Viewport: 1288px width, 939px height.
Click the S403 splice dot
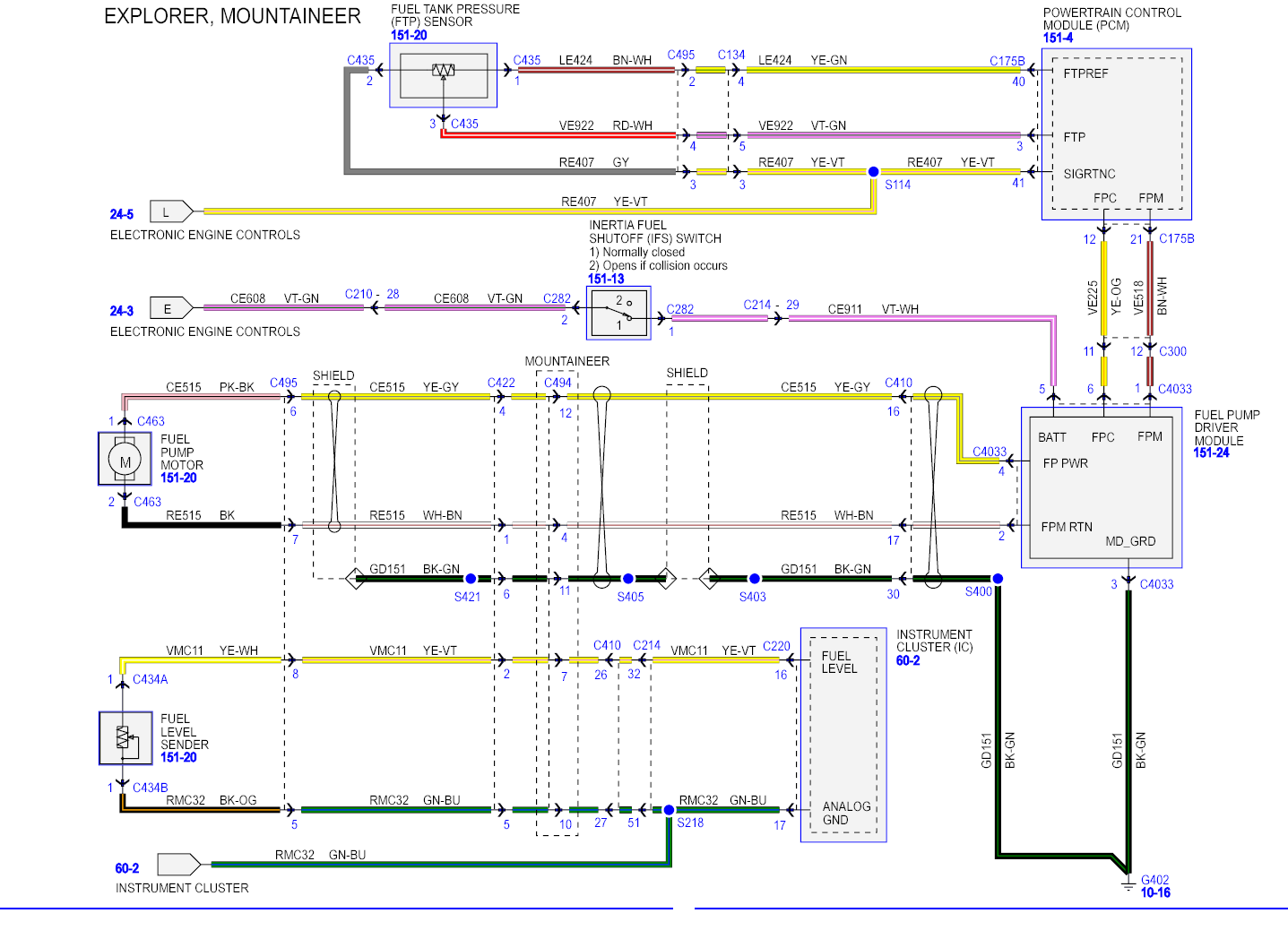tap(755, 579)
